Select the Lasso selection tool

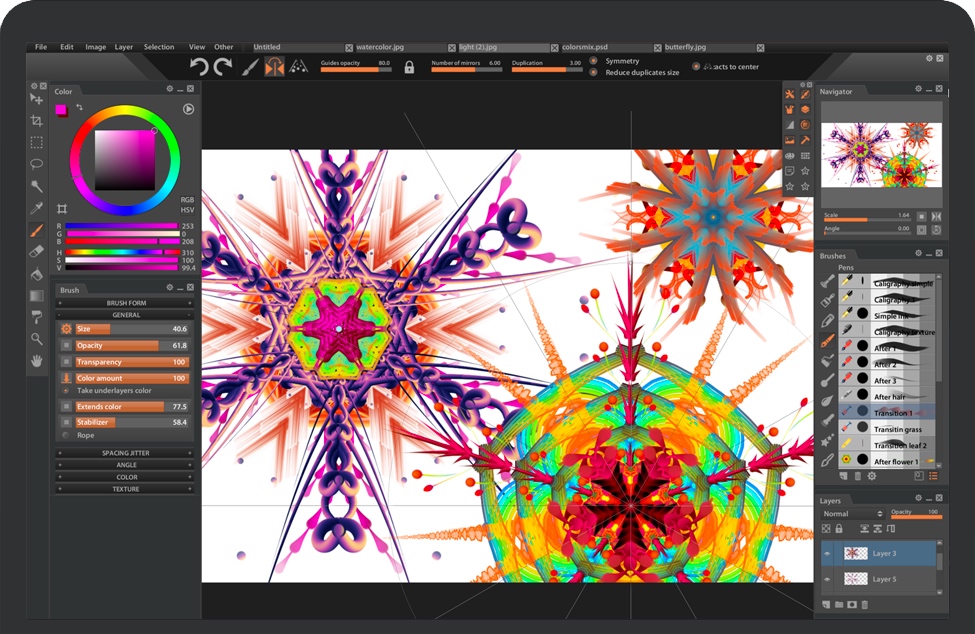[x=37, y=164]
